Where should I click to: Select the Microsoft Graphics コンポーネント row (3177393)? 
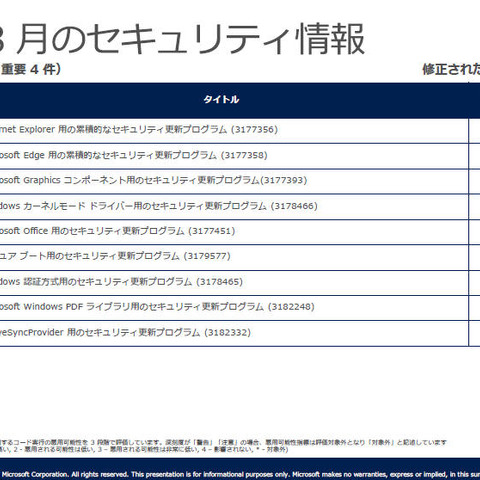pos(234,182)
